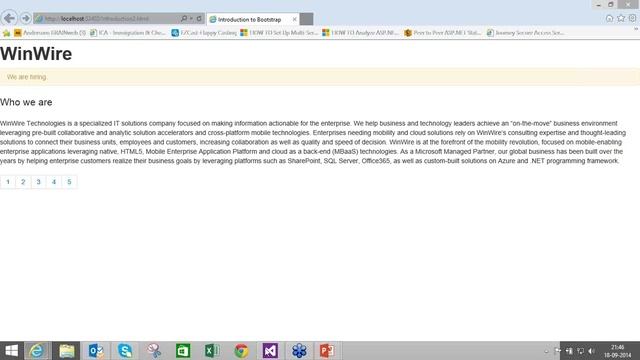This screenshot has width=640, height=360.
Task: Open address bar autocomplete dropdown arrow
Action: pos(191,18)
